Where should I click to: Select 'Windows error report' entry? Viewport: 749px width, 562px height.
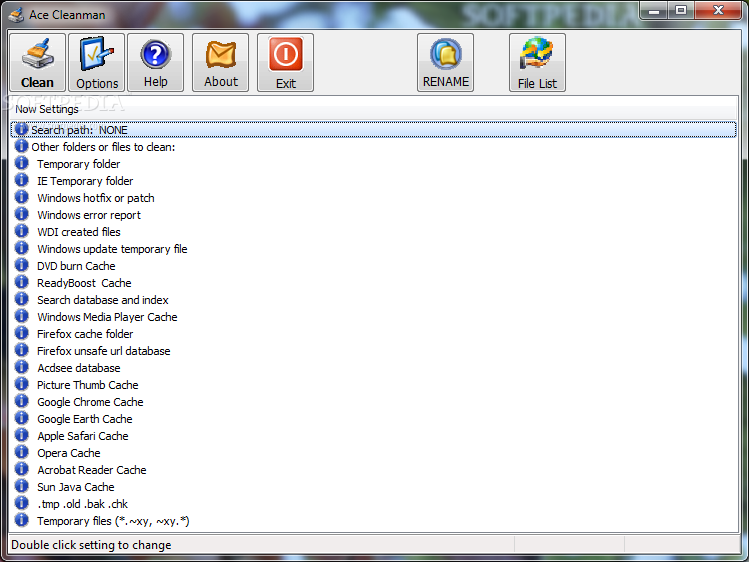pyautogui.click(x=89, y=215)
